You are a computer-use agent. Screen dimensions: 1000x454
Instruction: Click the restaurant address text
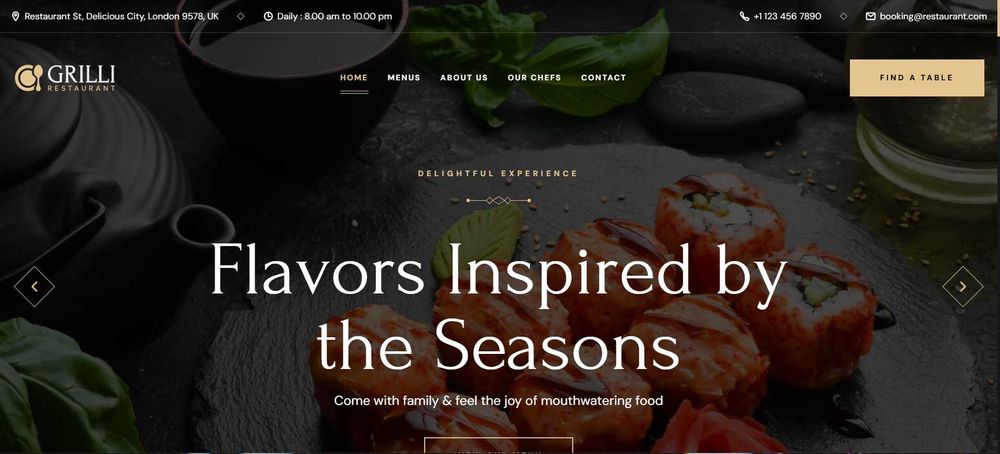(121, 17)
